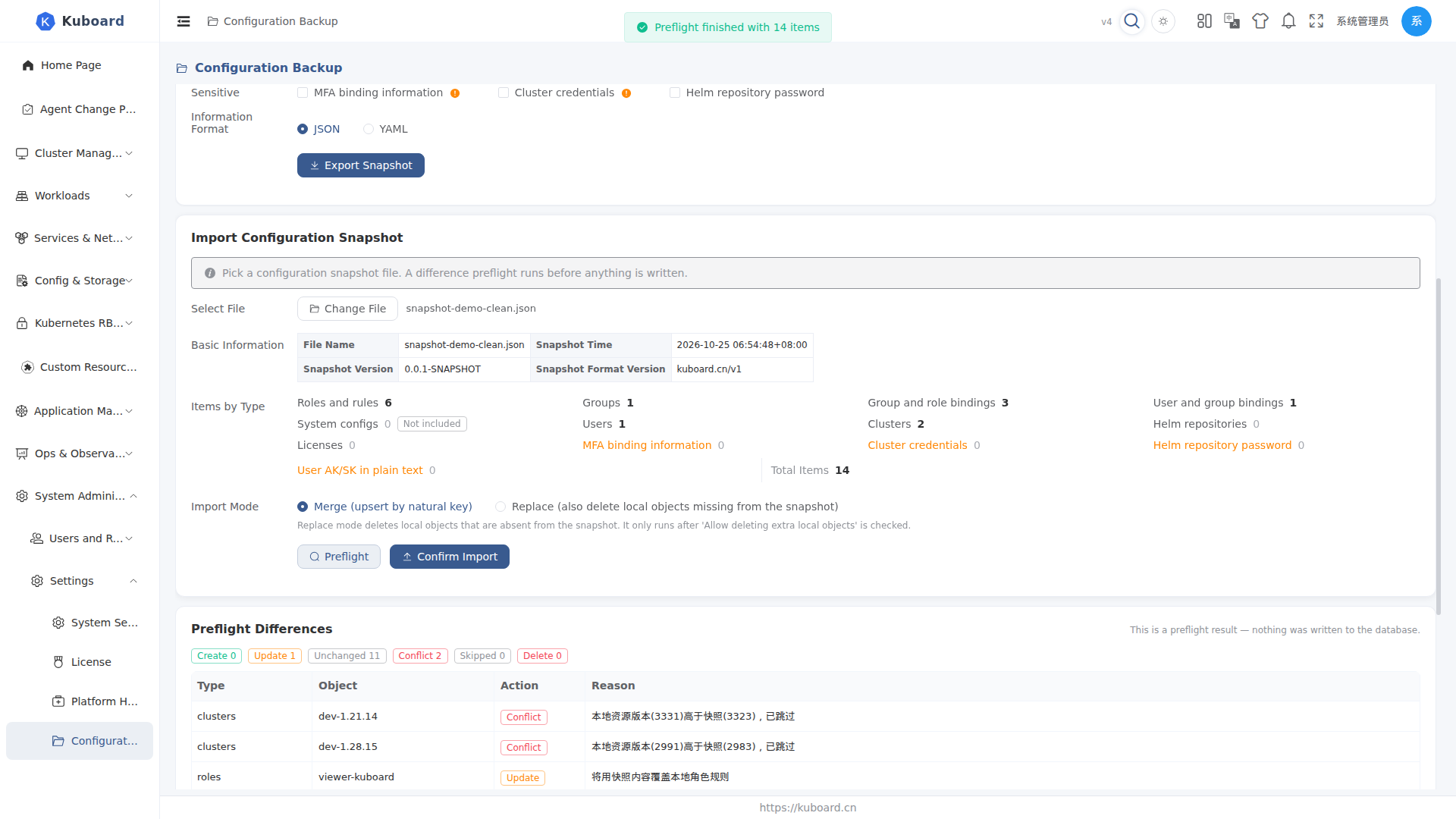This screenshot has height=819, width=1456.
Task: Expand Cluster Manag... menu chevron
Action: click(x=129, y=153)
